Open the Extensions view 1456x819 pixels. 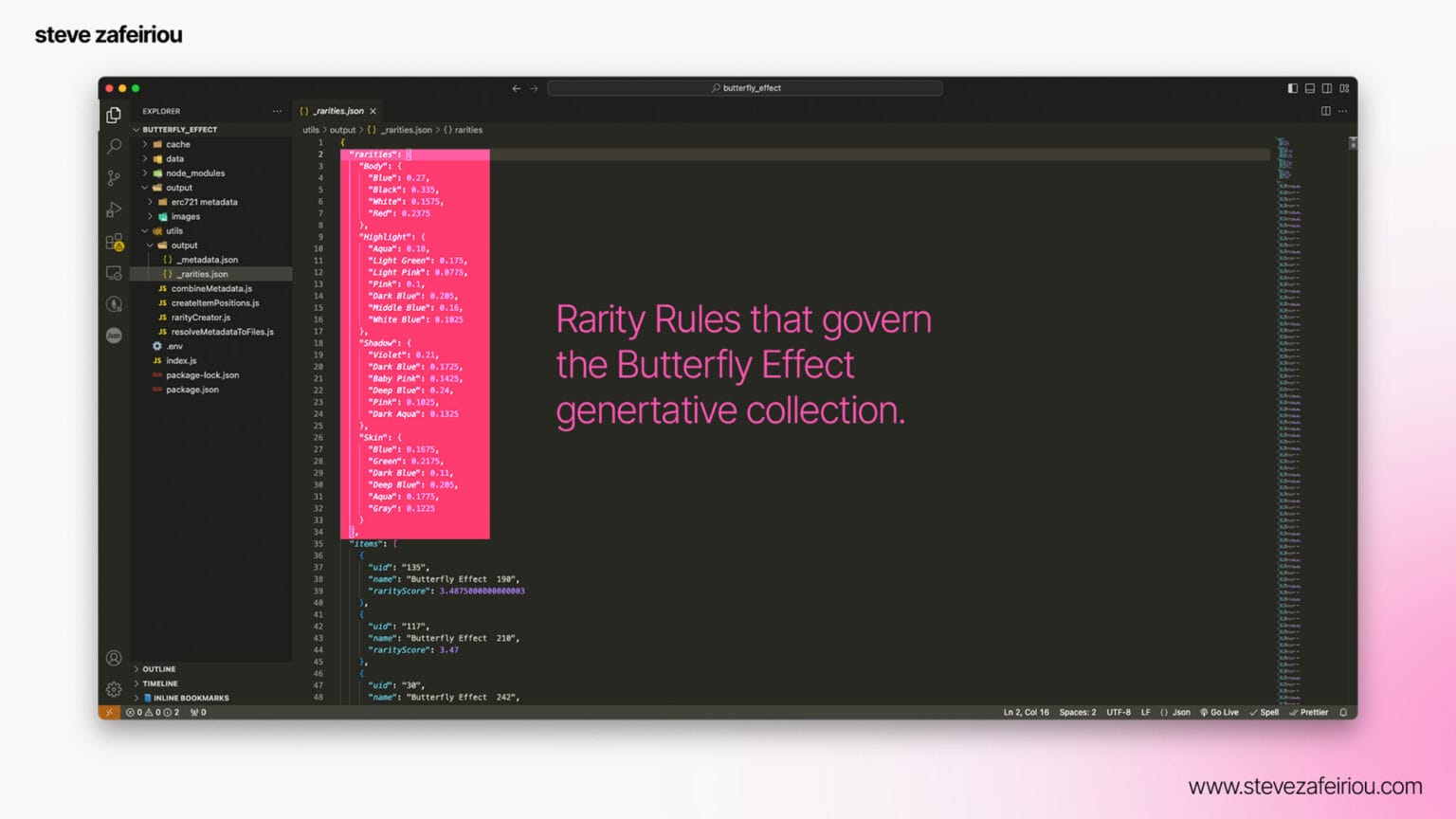click(114, 242)
